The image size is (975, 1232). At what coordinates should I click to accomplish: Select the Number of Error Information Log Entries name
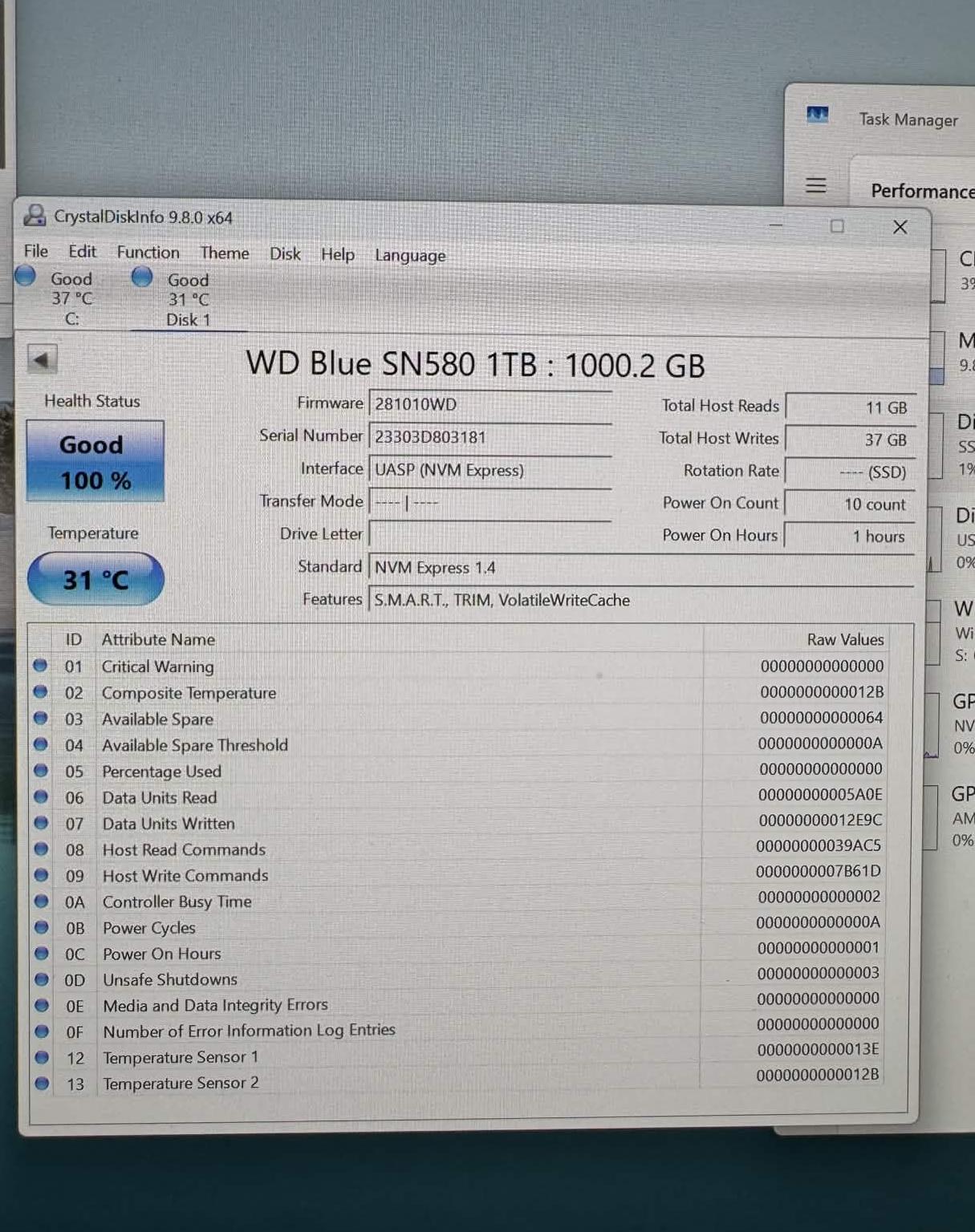(x=249, y=1031)
